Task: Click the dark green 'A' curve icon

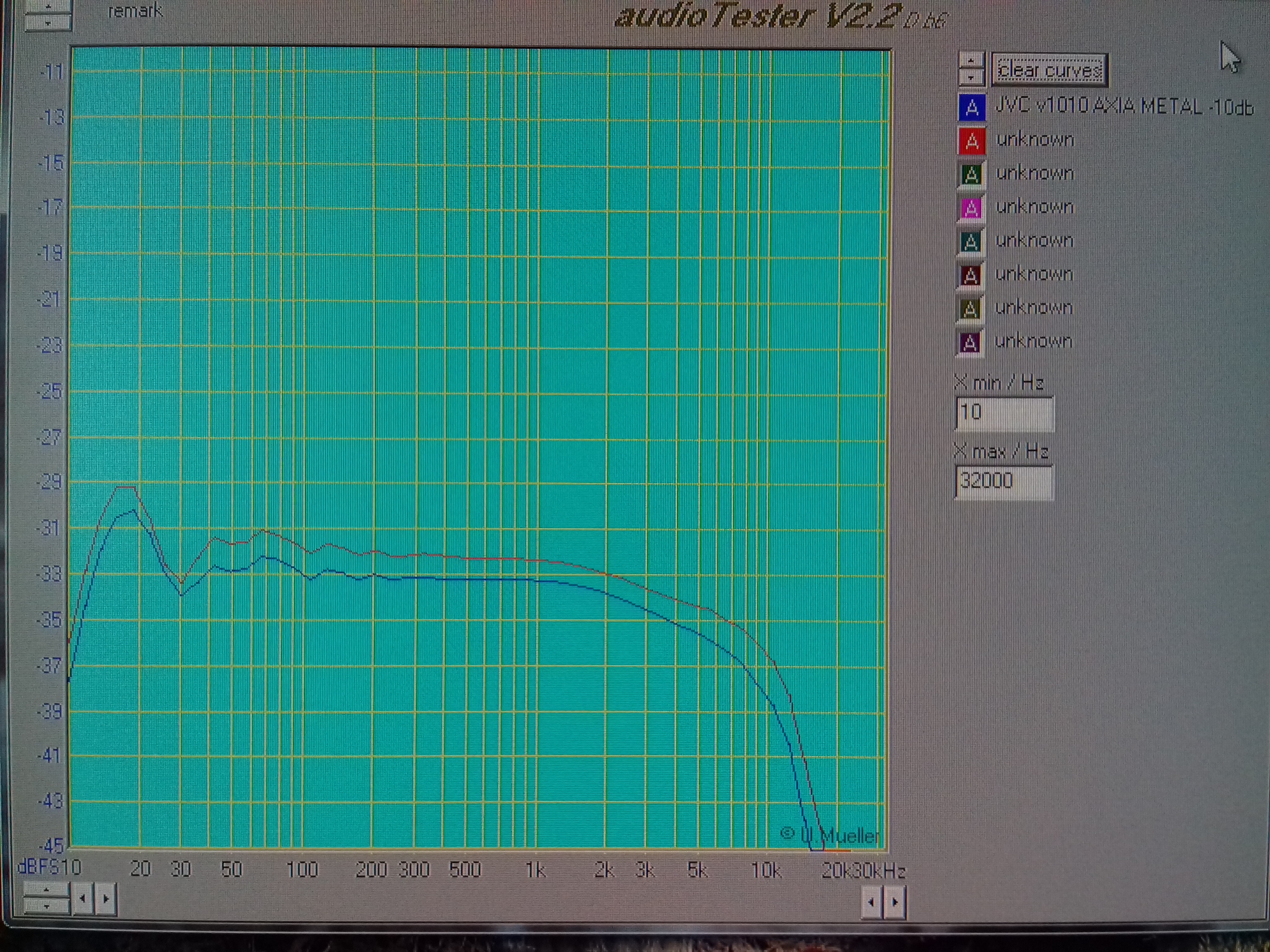Action: point(971,175)
